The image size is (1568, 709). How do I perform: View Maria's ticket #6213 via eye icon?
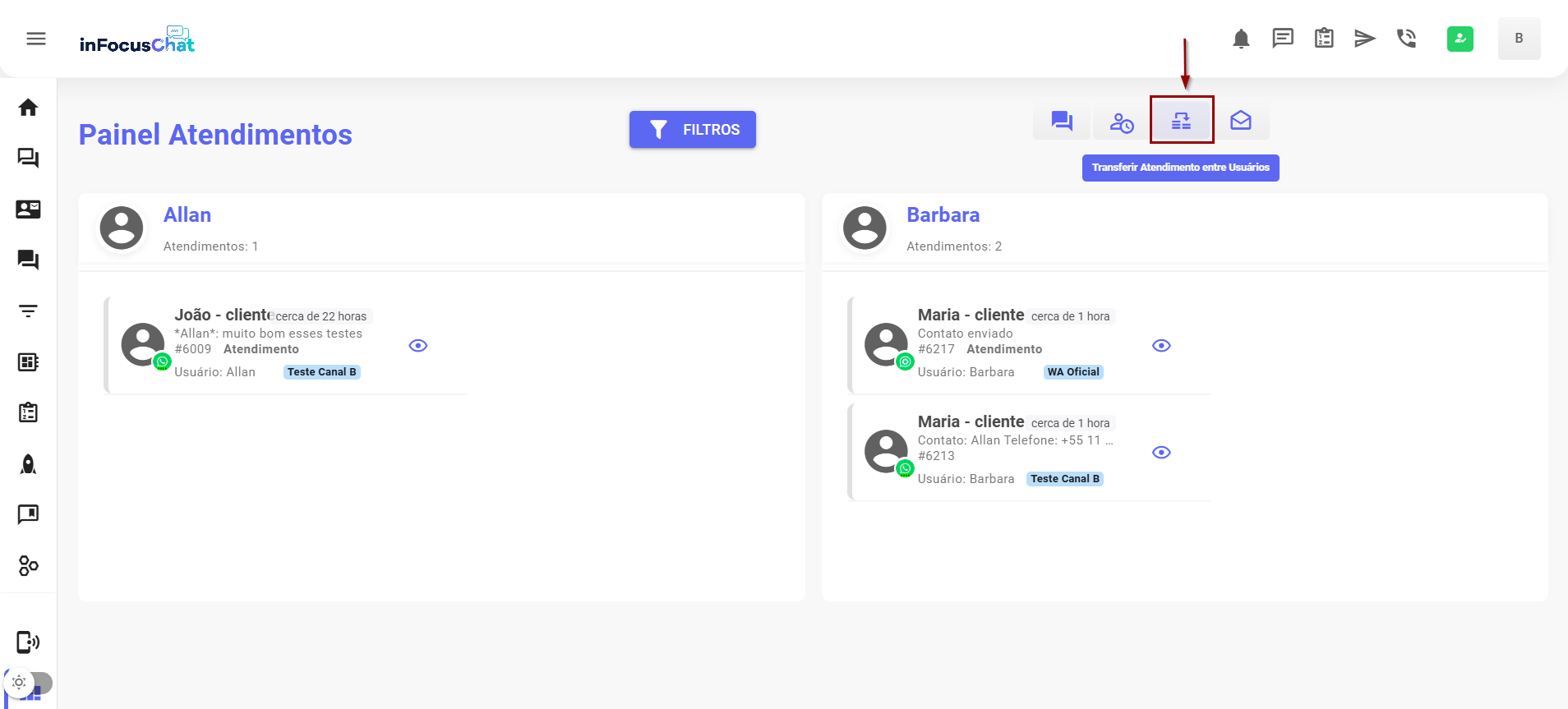(x=1160, y=453)
